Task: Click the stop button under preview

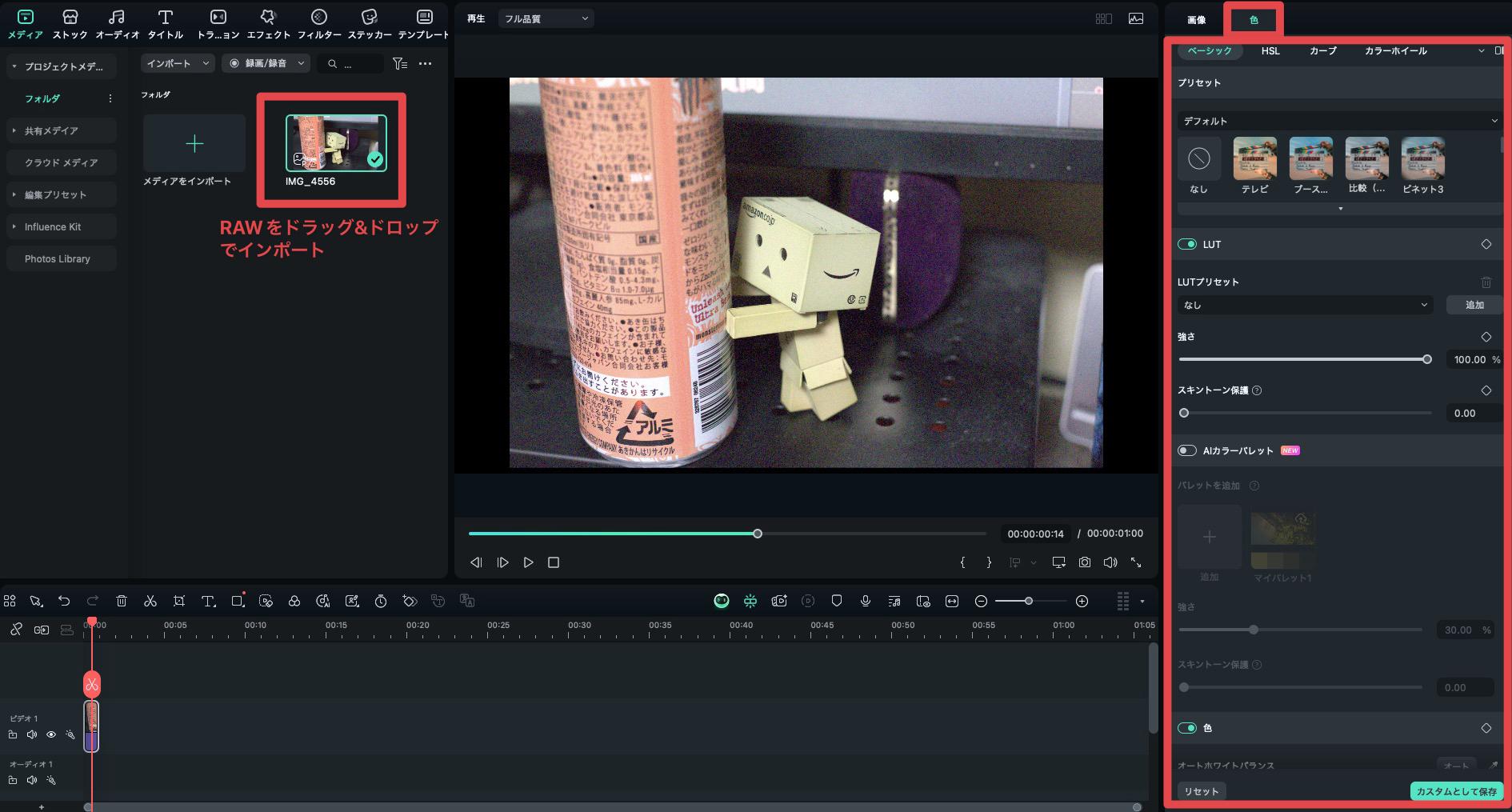Action: [x=553, y=562]
